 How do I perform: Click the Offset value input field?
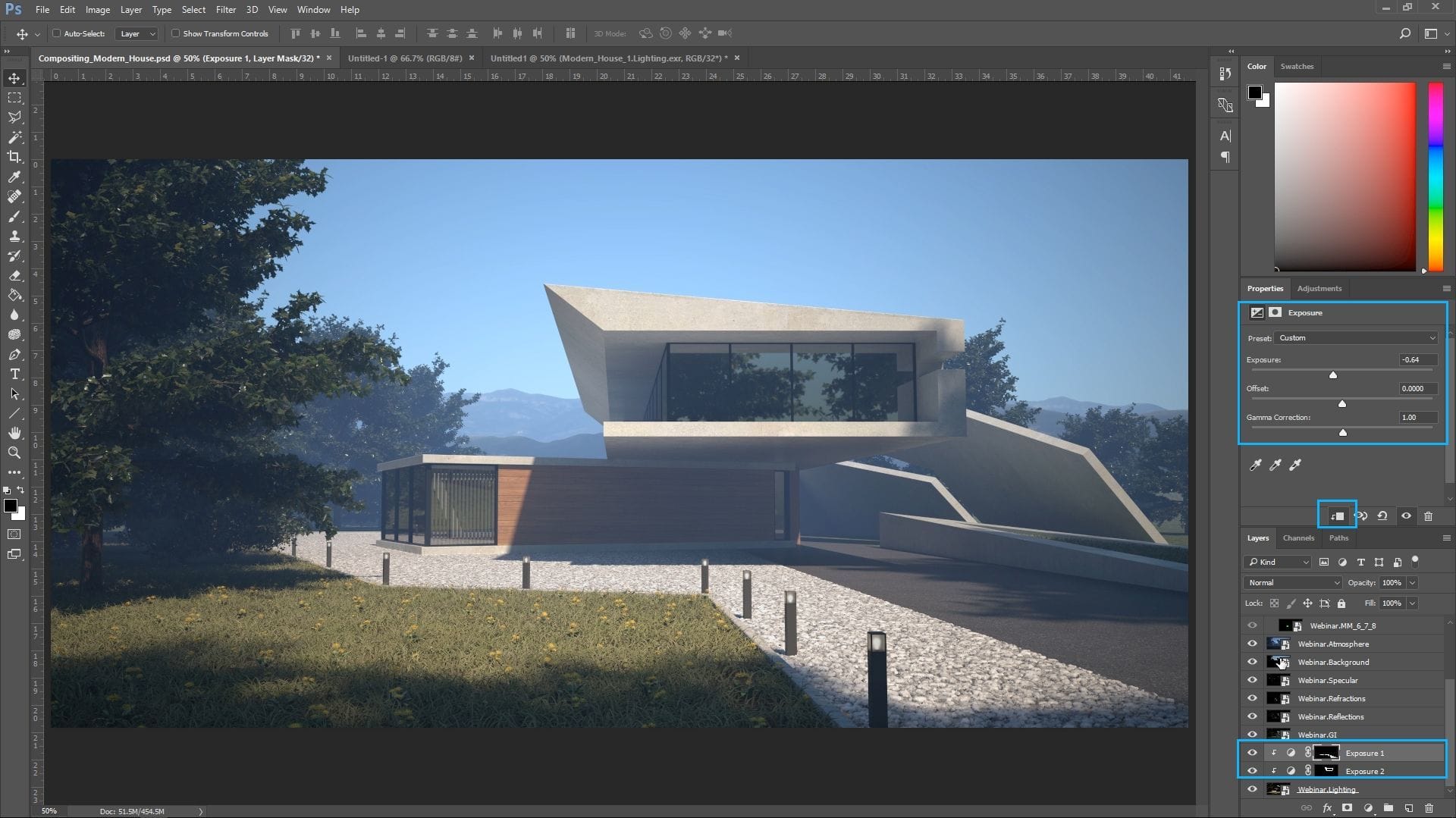[x=1418, y=389]
